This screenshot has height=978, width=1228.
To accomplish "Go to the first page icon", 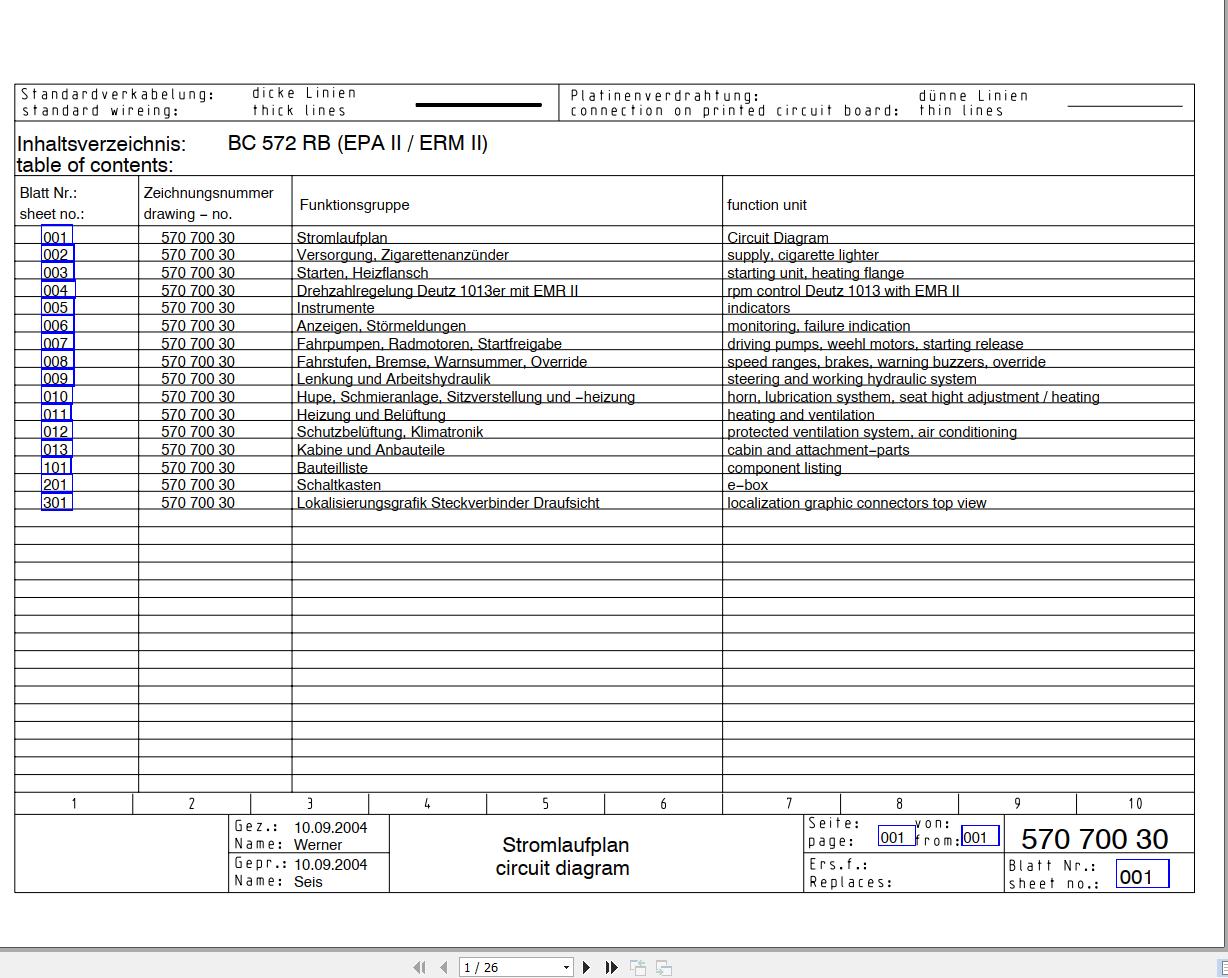I will click(x=419, y=967).
